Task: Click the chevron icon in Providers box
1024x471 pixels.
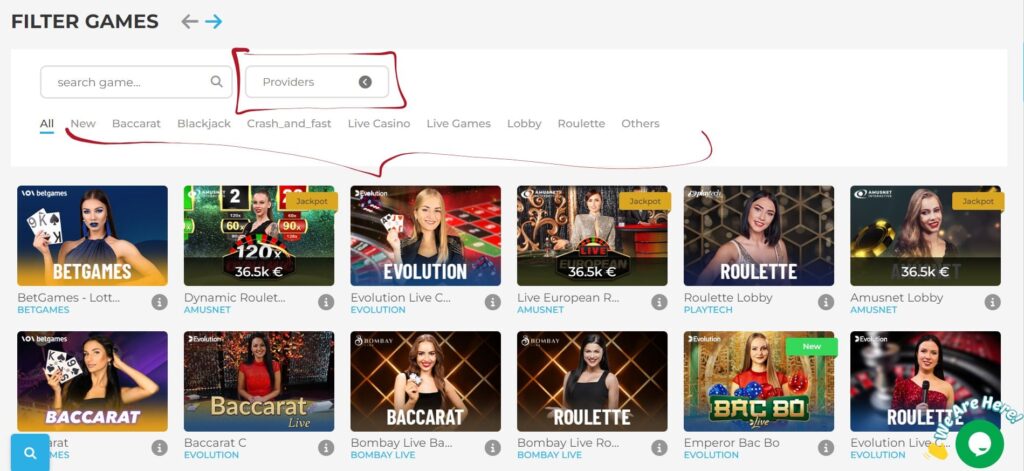Action: (x=365, y=82)
